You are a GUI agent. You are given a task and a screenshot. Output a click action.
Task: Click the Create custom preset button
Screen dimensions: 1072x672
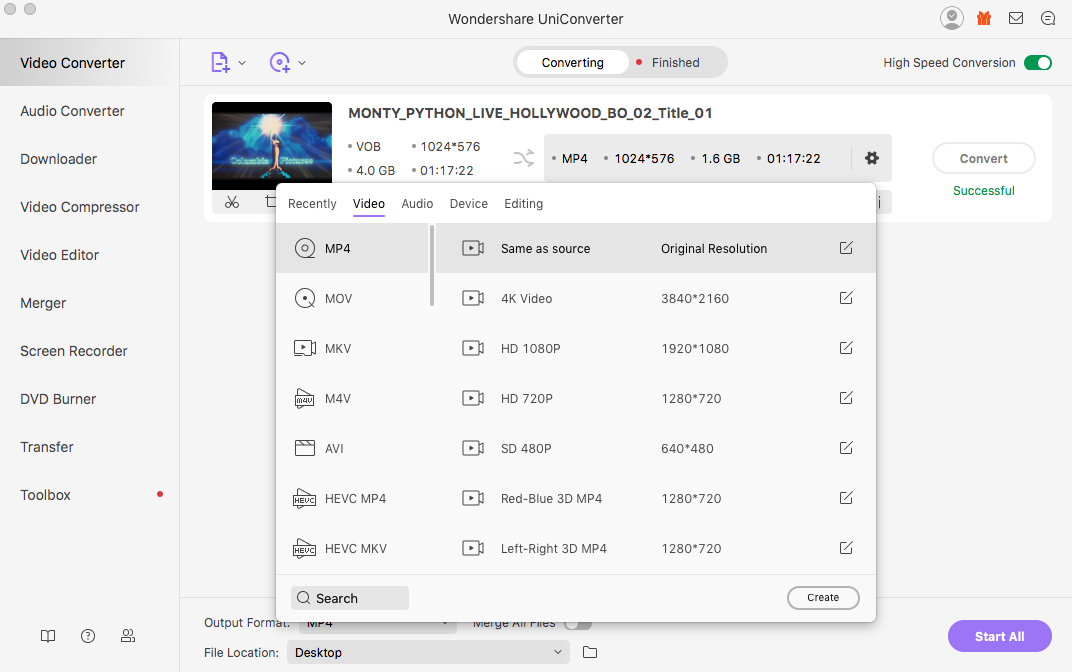[823, 598]
